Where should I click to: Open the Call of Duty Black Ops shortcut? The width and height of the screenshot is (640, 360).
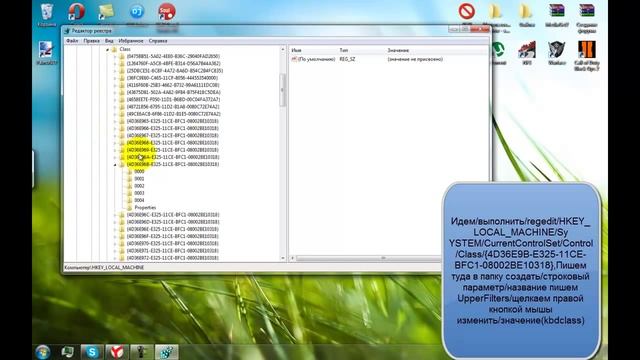pos(587,50)
